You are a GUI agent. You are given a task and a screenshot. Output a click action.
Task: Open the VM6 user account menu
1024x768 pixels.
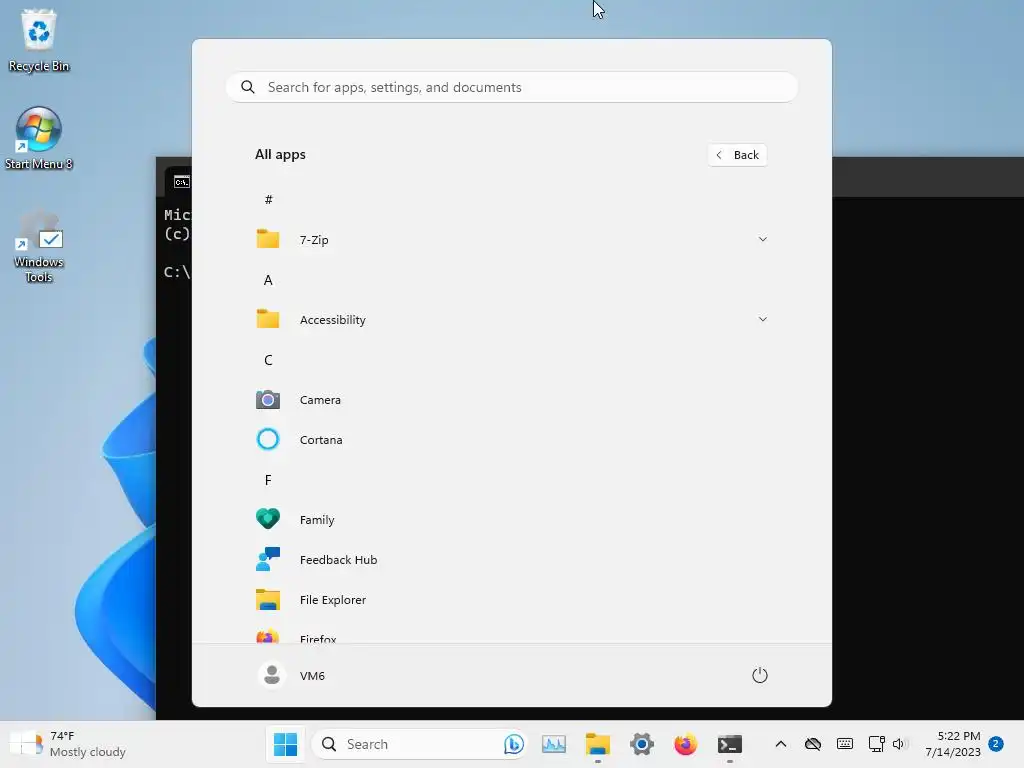pos(291,675)
